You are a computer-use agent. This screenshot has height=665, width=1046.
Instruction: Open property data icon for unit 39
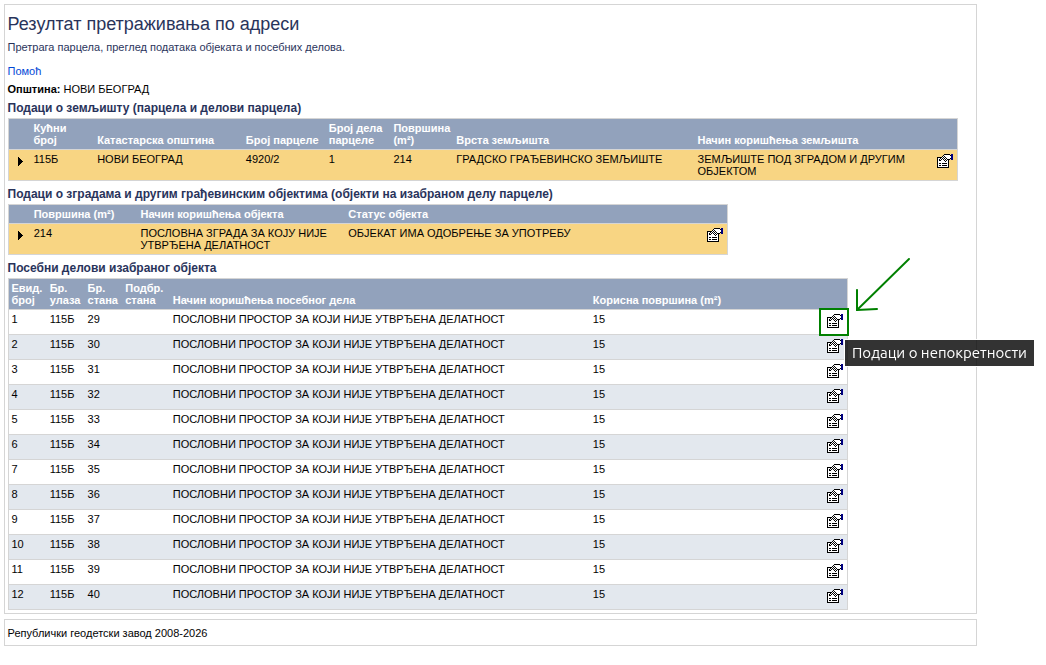coord(834,571)
